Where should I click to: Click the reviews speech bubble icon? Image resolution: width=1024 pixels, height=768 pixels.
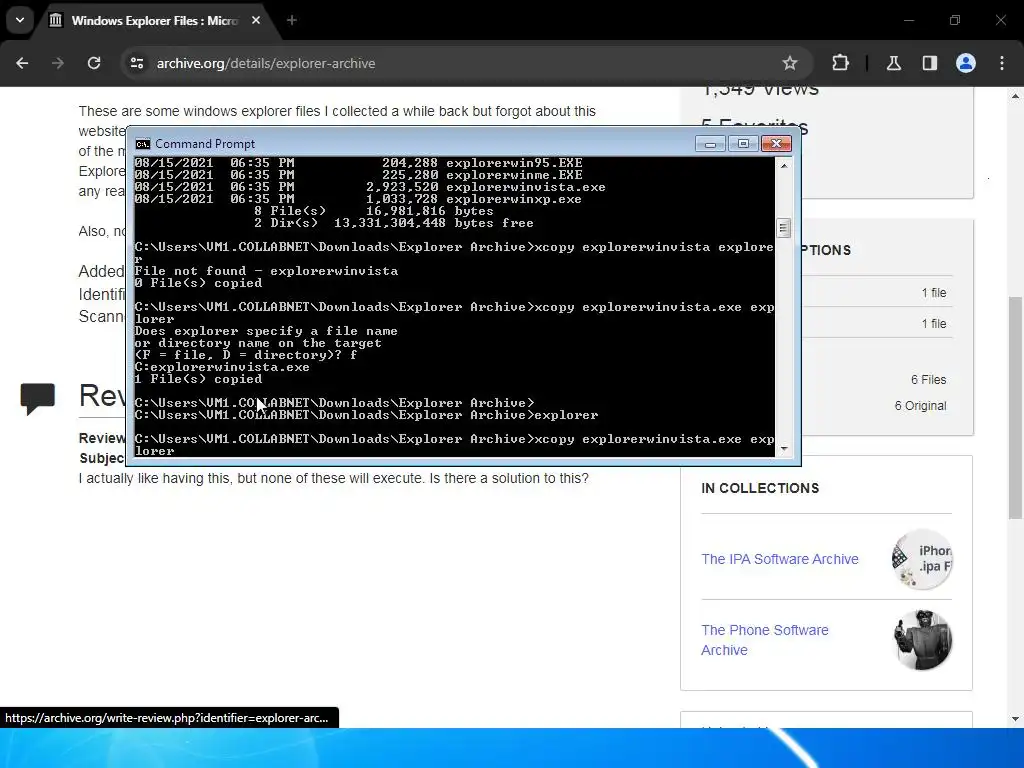(38, 399)
